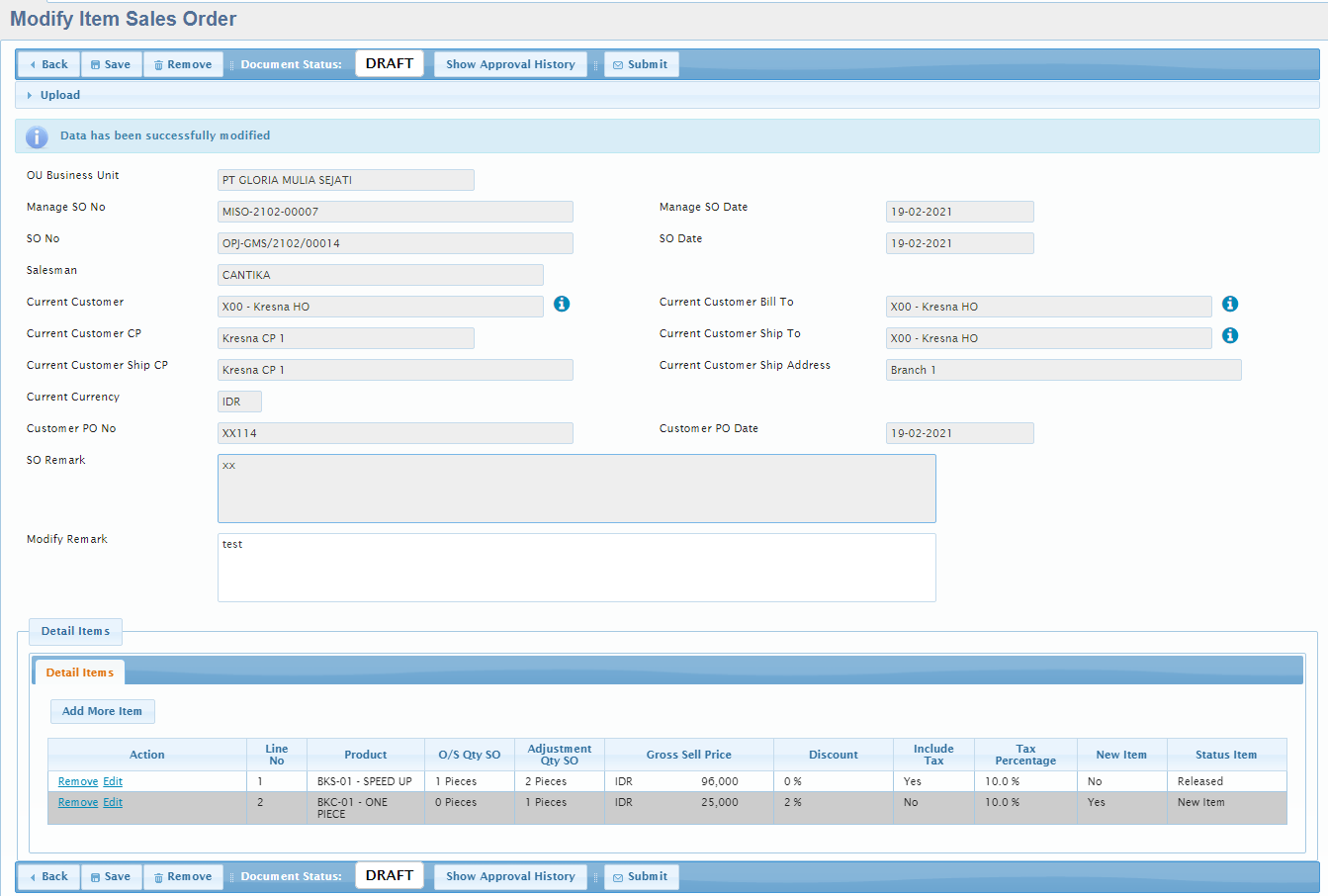Click the Product column header

point(366,755)
